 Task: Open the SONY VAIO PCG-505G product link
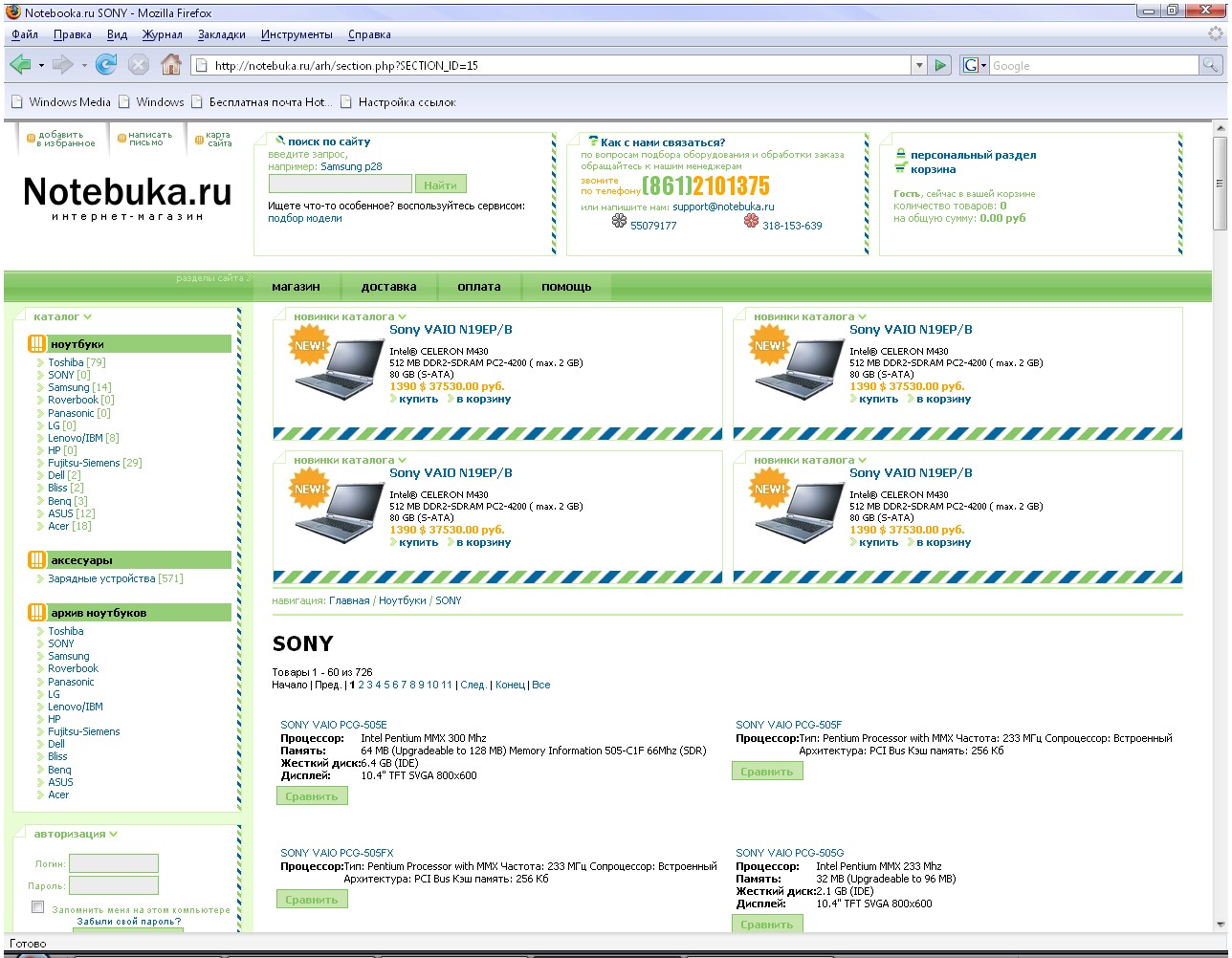click(x=790, y=853)
